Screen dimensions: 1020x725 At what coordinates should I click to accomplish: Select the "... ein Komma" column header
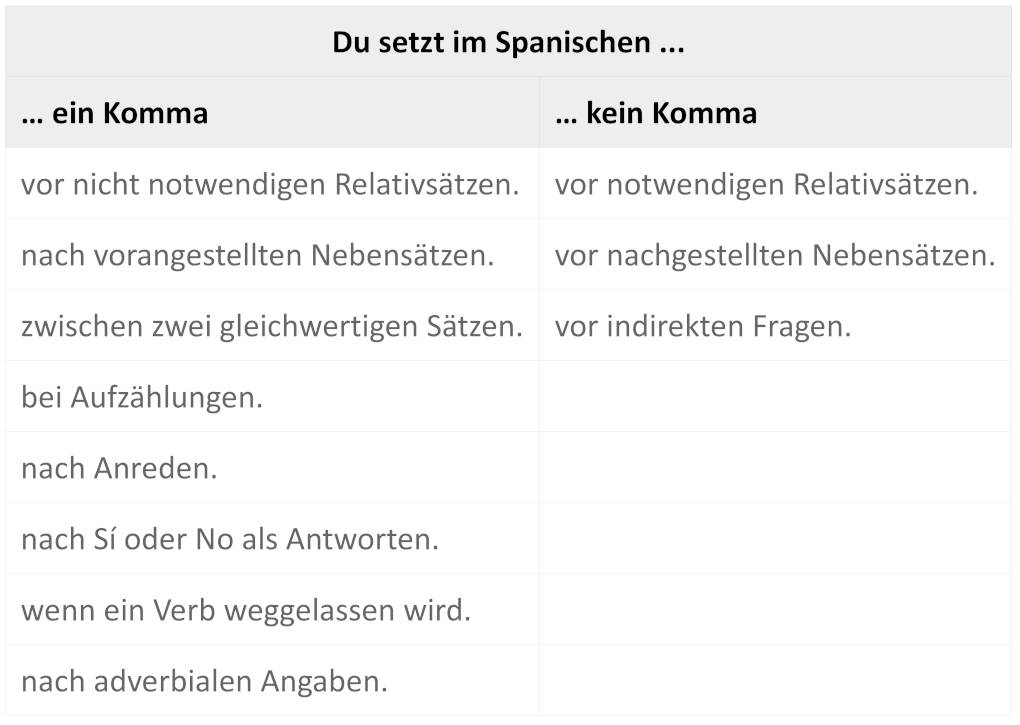coord(115,113)
